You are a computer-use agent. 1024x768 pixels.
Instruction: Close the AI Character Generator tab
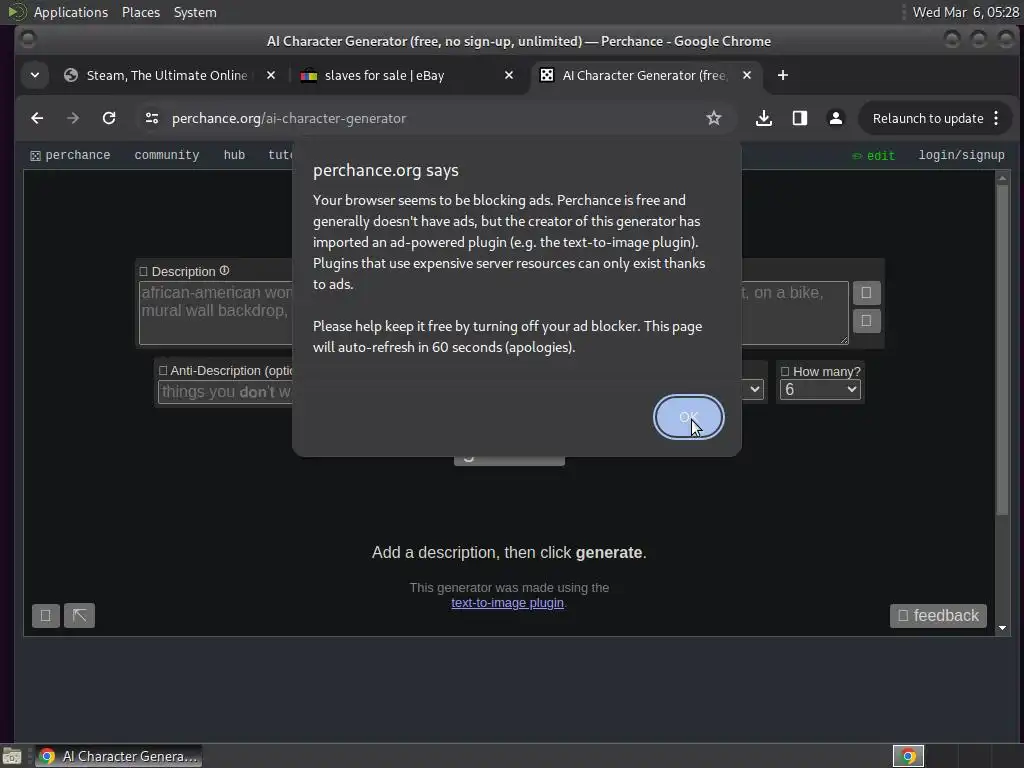click(x=747, y=75)
